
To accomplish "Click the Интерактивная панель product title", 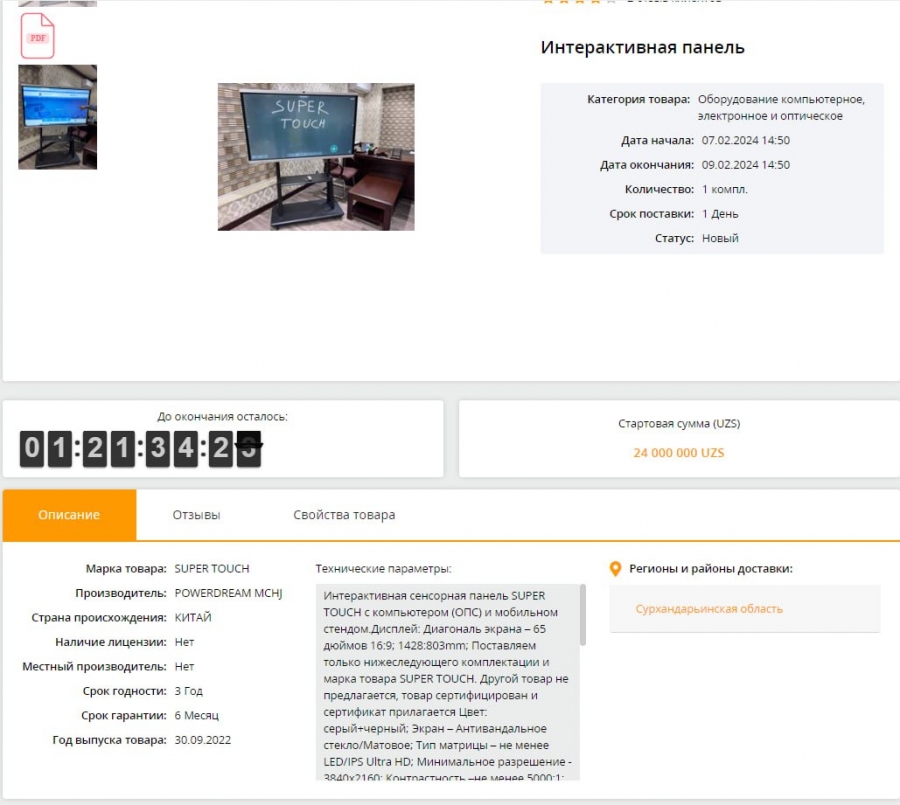I will [x=642, y=47].
